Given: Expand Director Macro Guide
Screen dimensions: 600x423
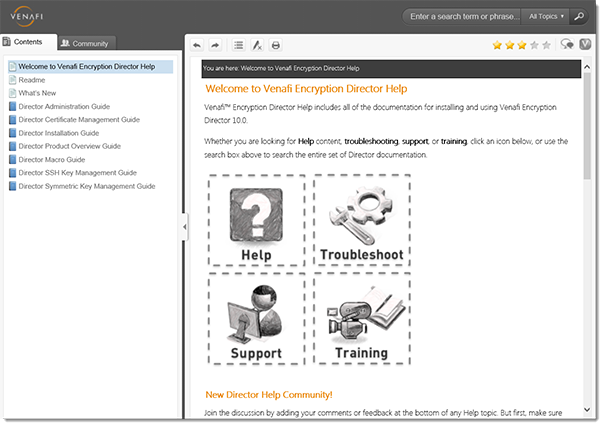Looking at the screenshot, I should (x=52, y=160).
